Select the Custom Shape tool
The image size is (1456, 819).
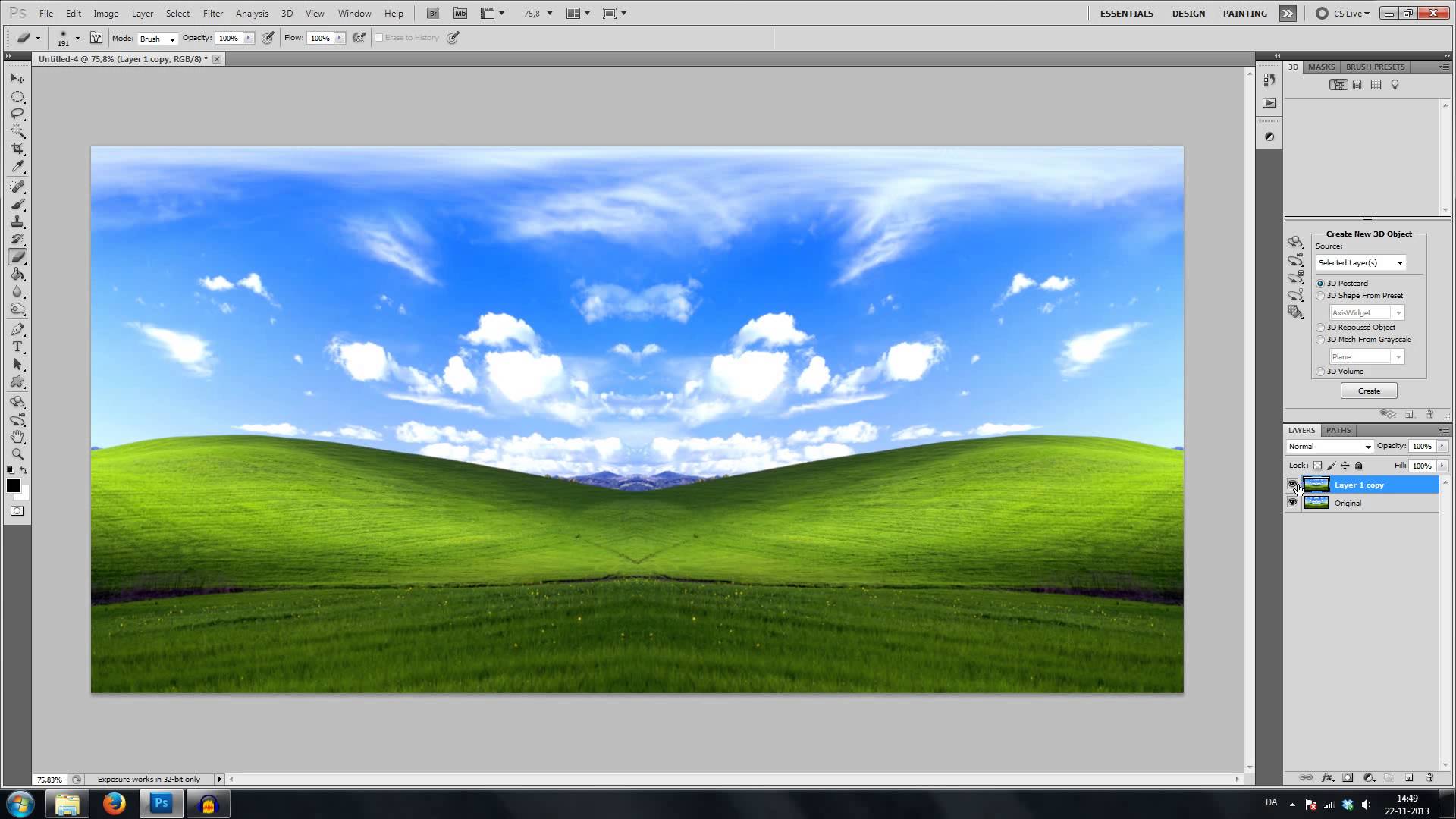pos(17,382)
